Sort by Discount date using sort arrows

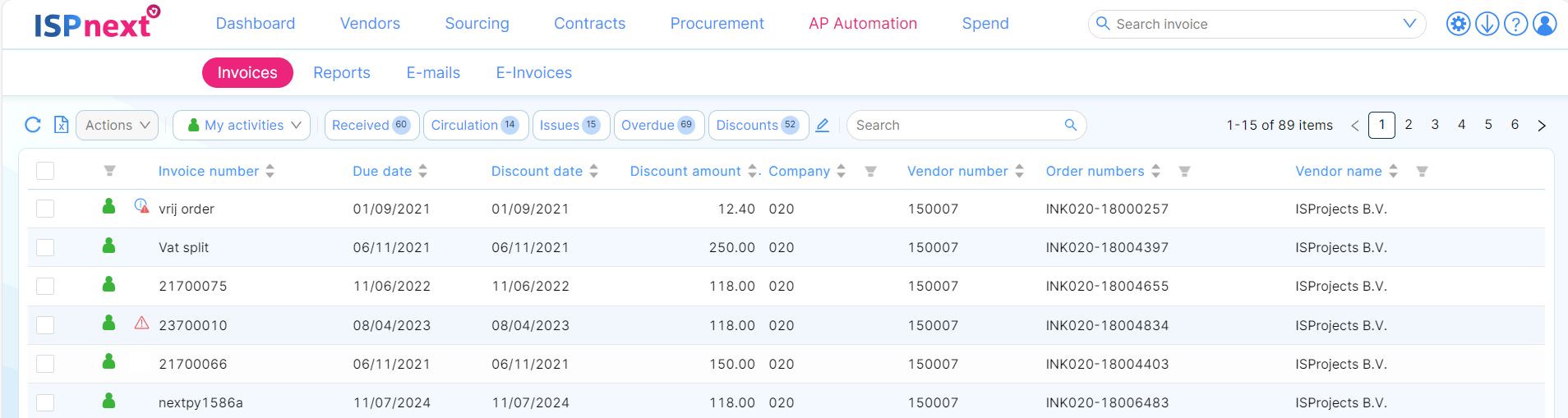pos(593,171)
